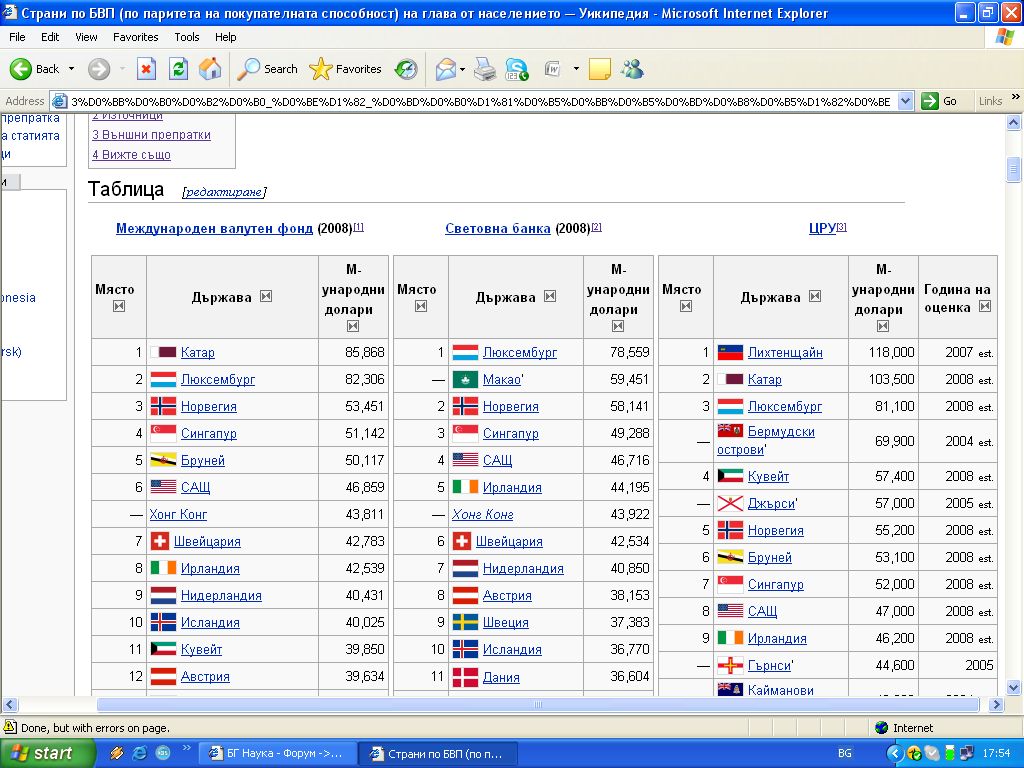
Task: Click the Лихтенщайн country link
Action: point(785,352)
